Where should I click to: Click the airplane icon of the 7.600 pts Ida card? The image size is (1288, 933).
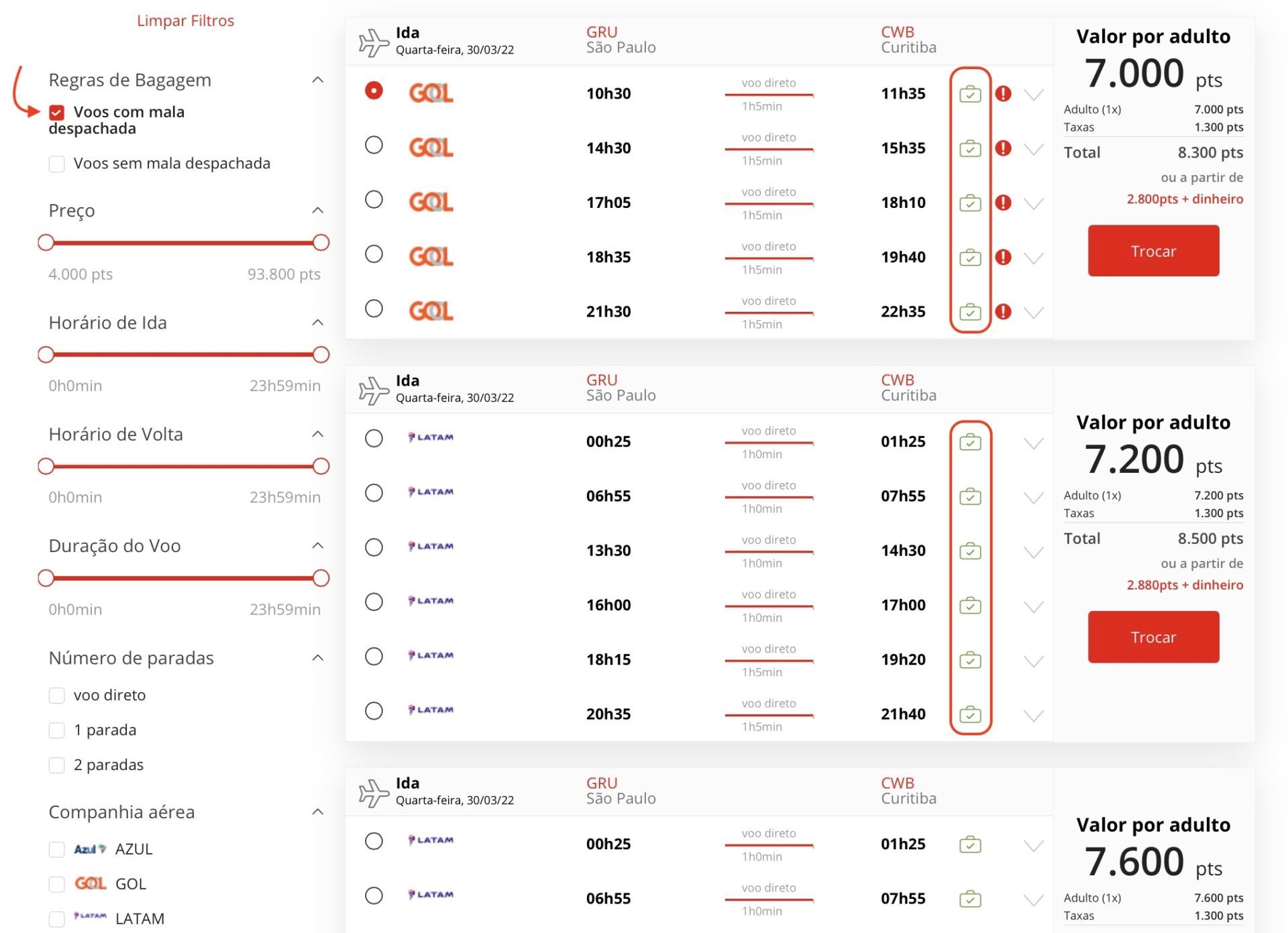coord(374,793)
